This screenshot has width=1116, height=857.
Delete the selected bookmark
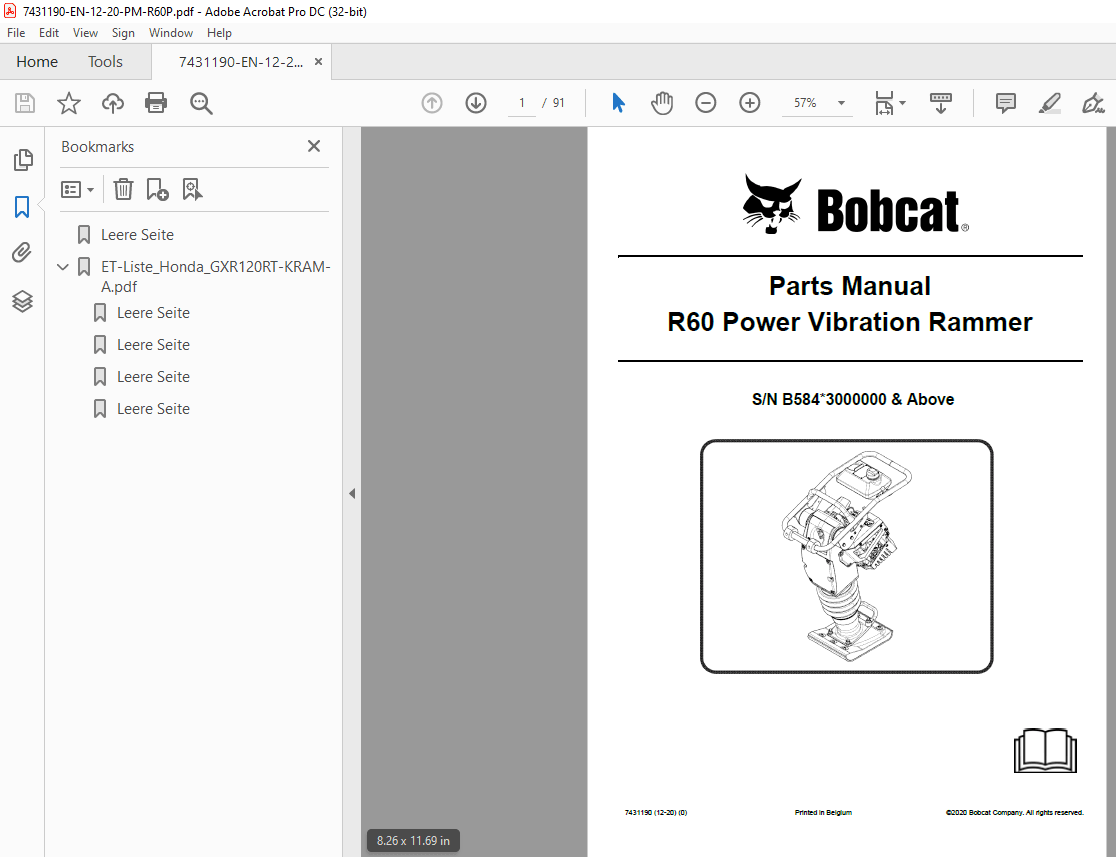click(x=122, y=189)
